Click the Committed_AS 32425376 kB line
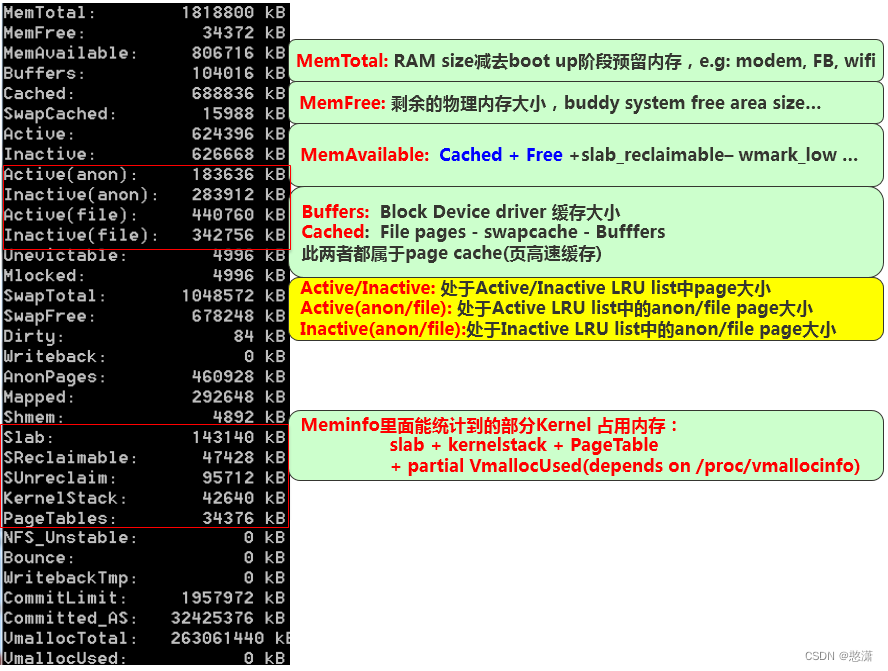888x671 pixels. tap(144, 618)
